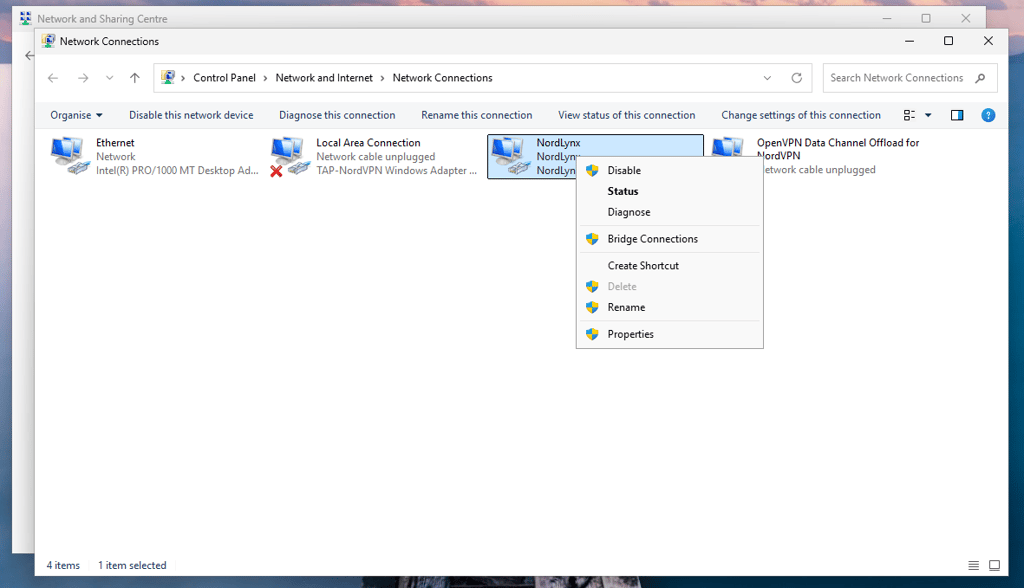Select the Ethernet adapter icon
This screenshot has height=588, width=1024.
[70, 156]
